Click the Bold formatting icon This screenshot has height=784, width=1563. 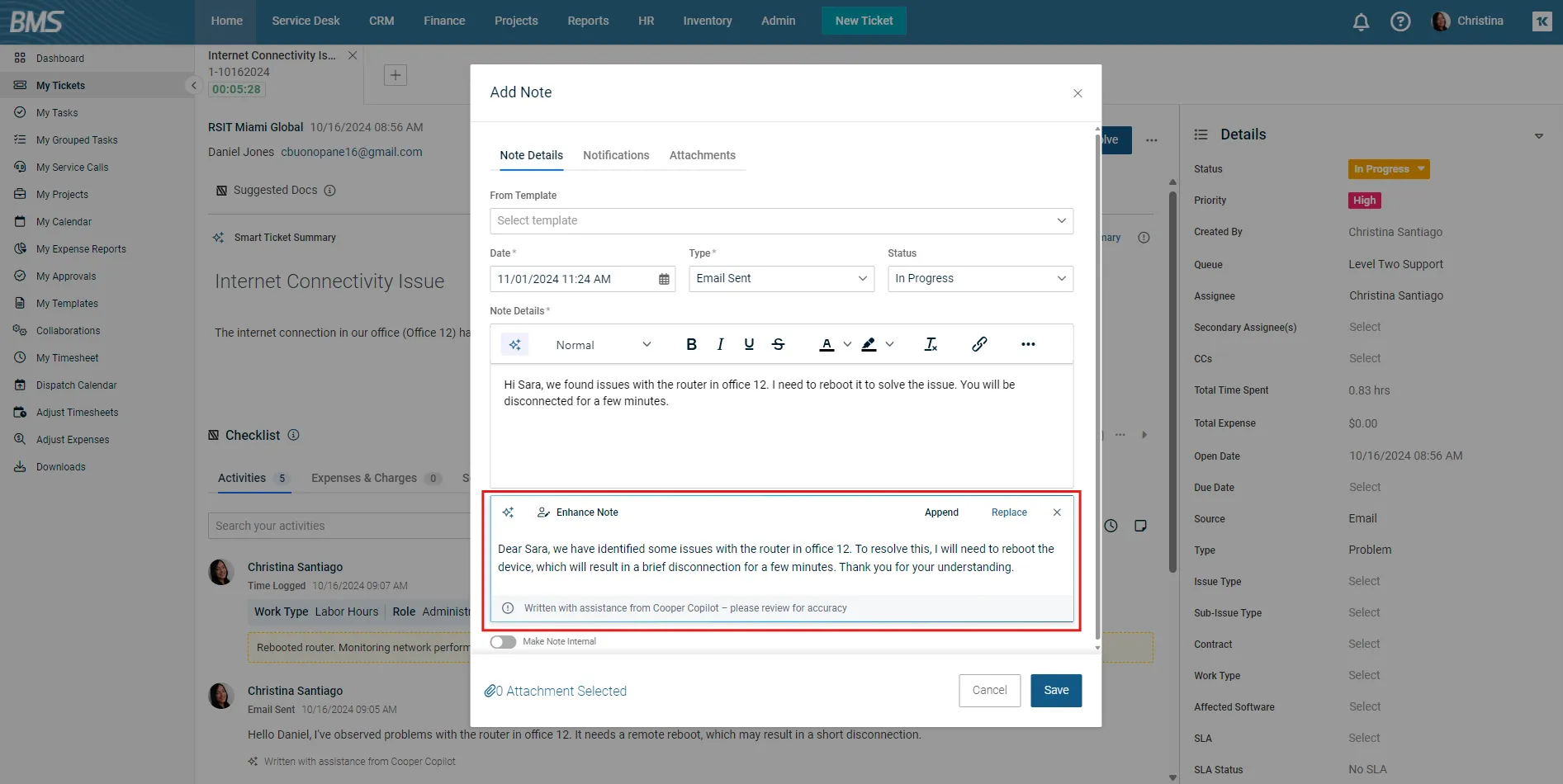pos(691,344)
